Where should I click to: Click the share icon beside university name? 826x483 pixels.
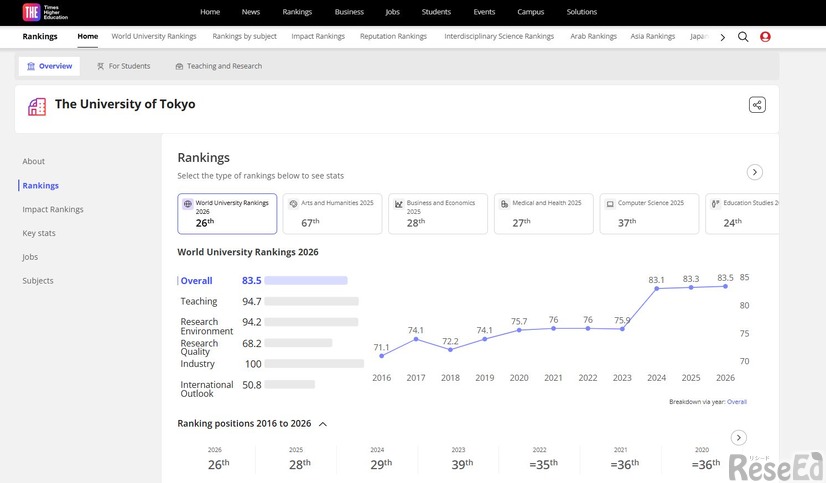757,105
